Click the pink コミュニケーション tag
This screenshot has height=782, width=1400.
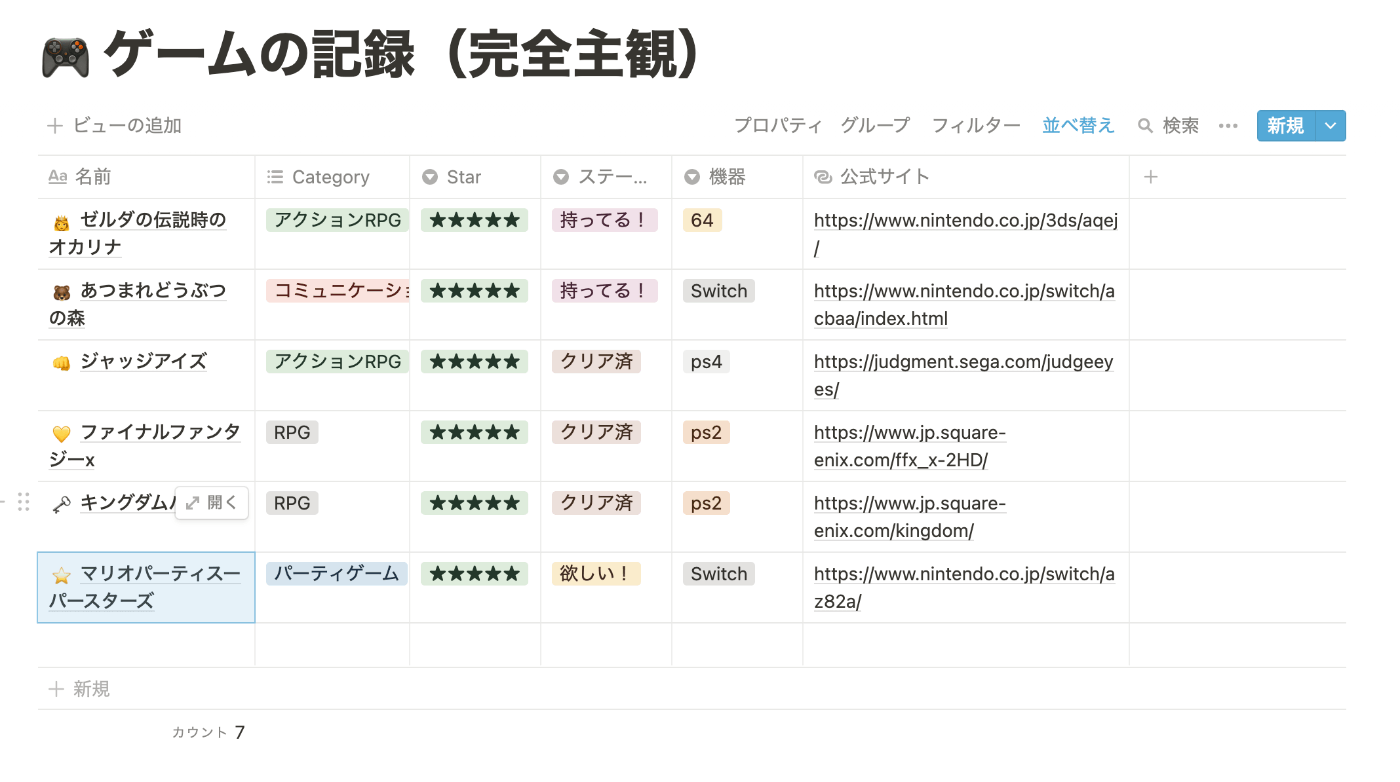click(338, 291)
